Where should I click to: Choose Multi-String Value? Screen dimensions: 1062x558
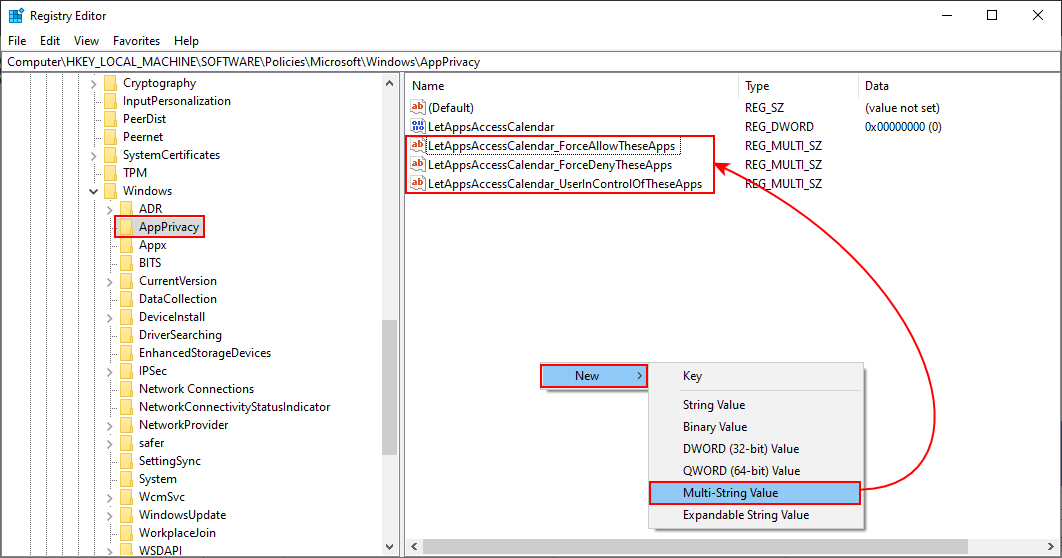tap(756, 493)
